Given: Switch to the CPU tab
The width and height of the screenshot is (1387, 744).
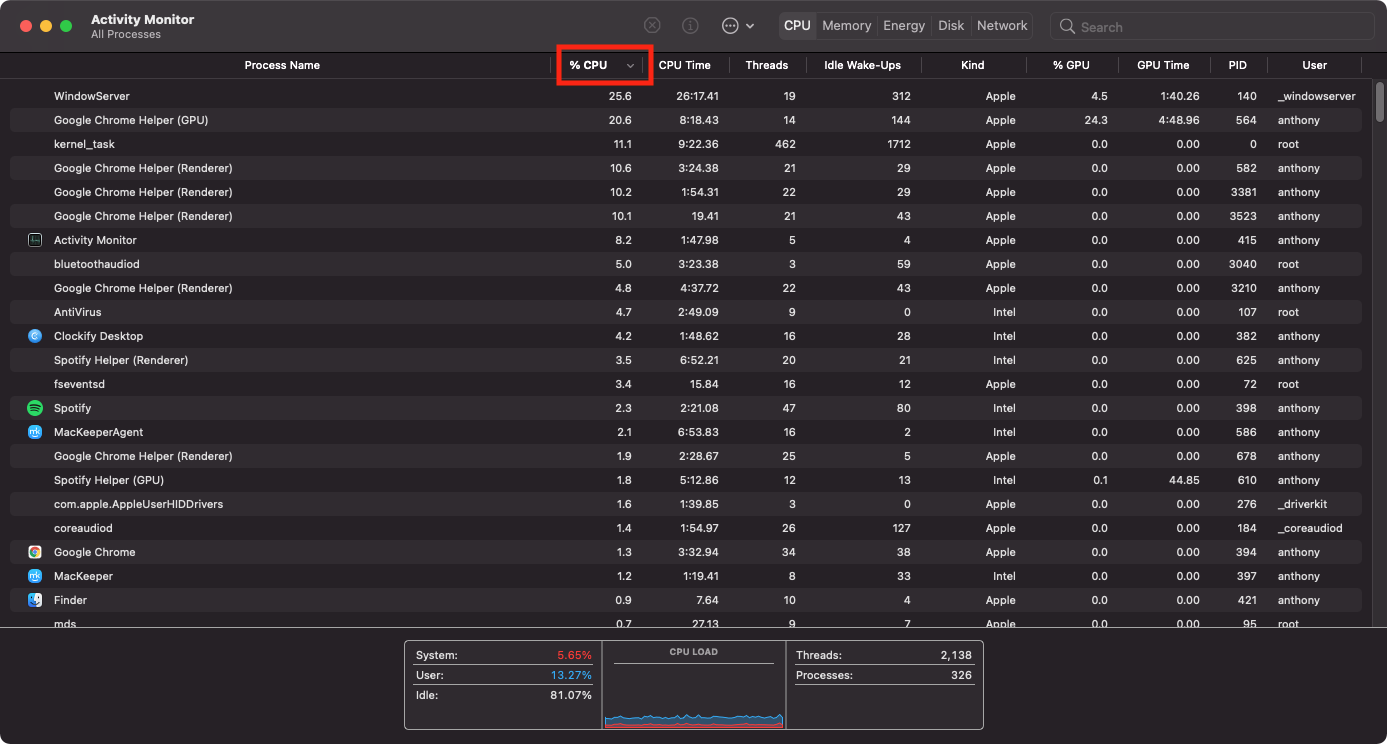Looking at the screenshot, I should click(x=797, y=26).
